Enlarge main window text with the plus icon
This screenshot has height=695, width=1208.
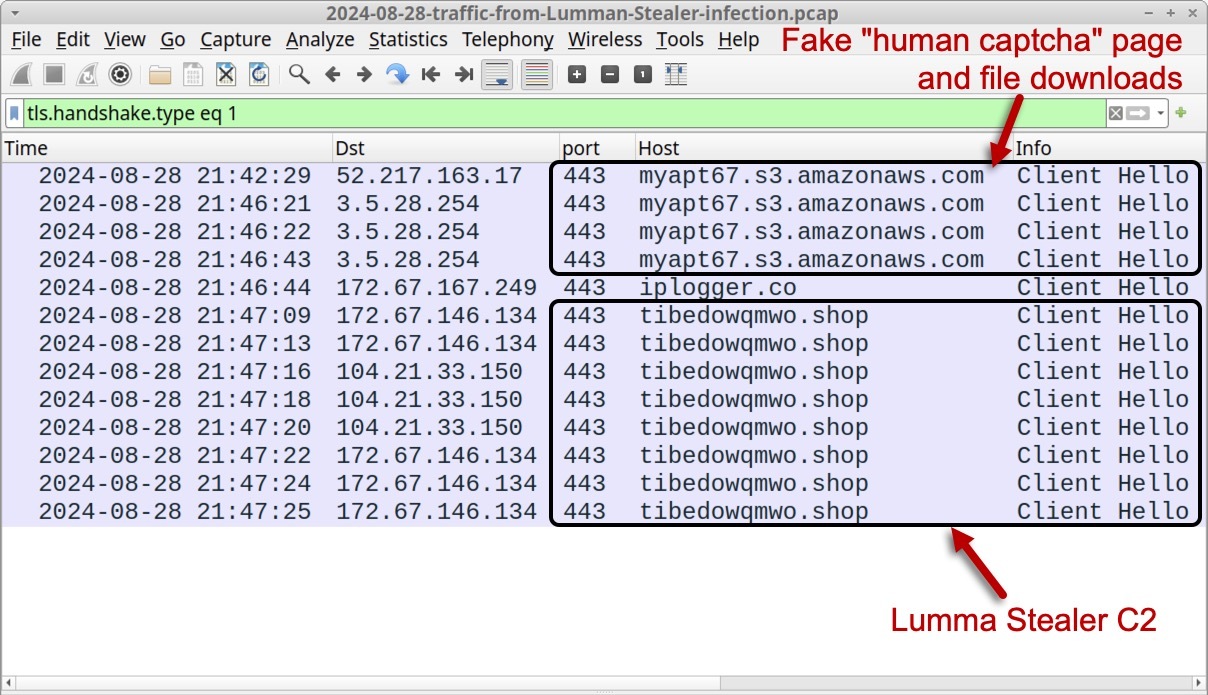[x=577, y=74]
